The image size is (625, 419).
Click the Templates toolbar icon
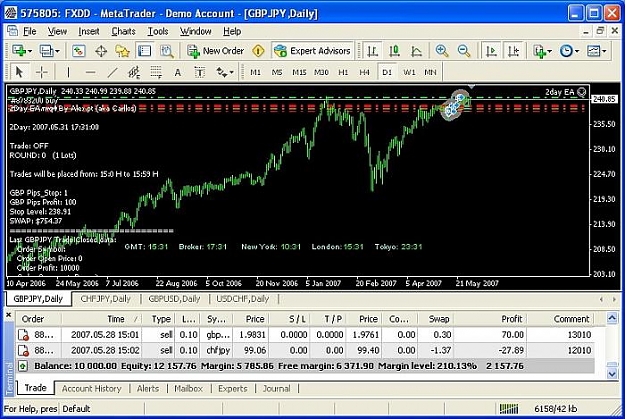pos(594,51)
